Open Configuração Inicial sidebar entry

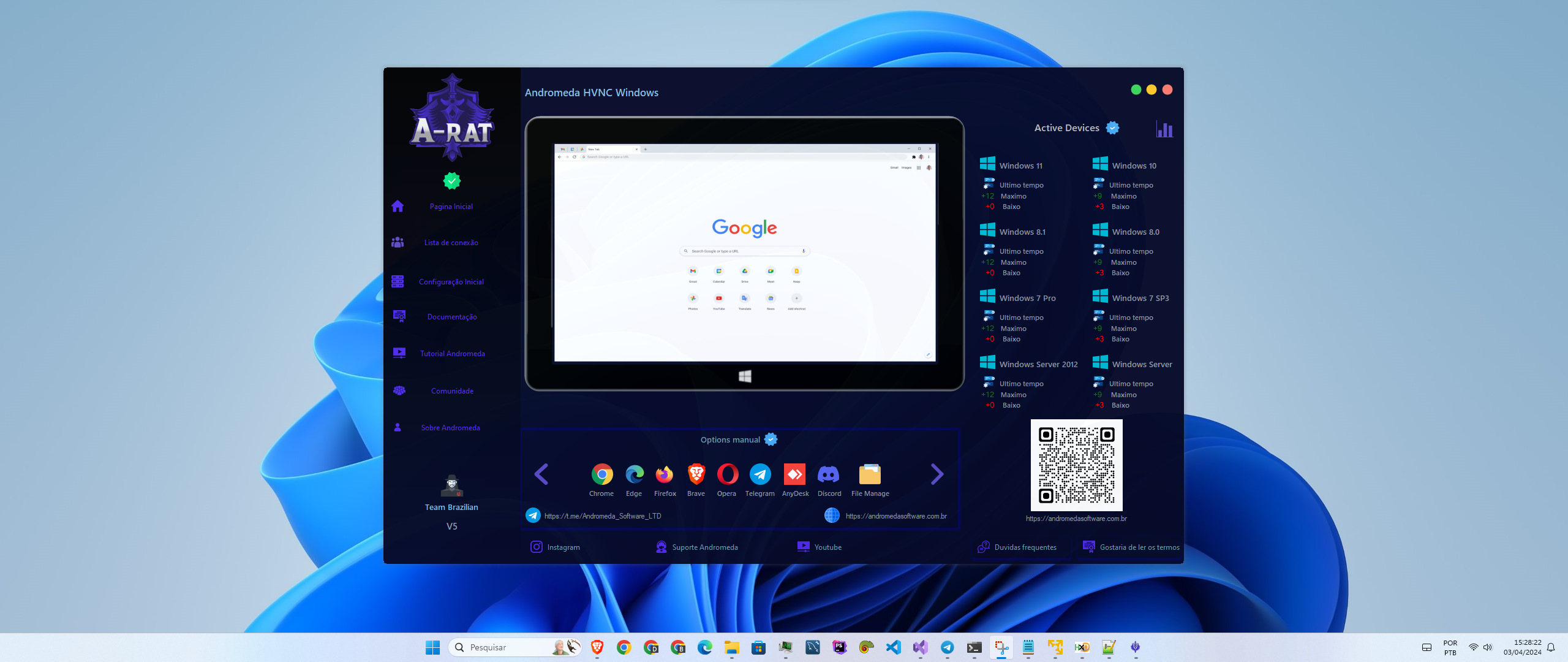pos(451,282)
